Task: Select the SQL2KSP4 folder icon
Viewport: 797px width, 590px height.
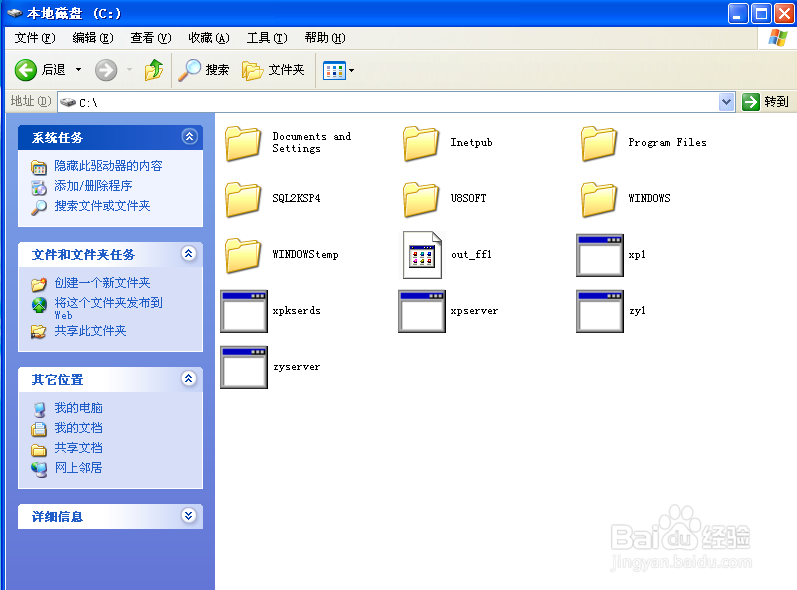Action: [x=243, y=199]
